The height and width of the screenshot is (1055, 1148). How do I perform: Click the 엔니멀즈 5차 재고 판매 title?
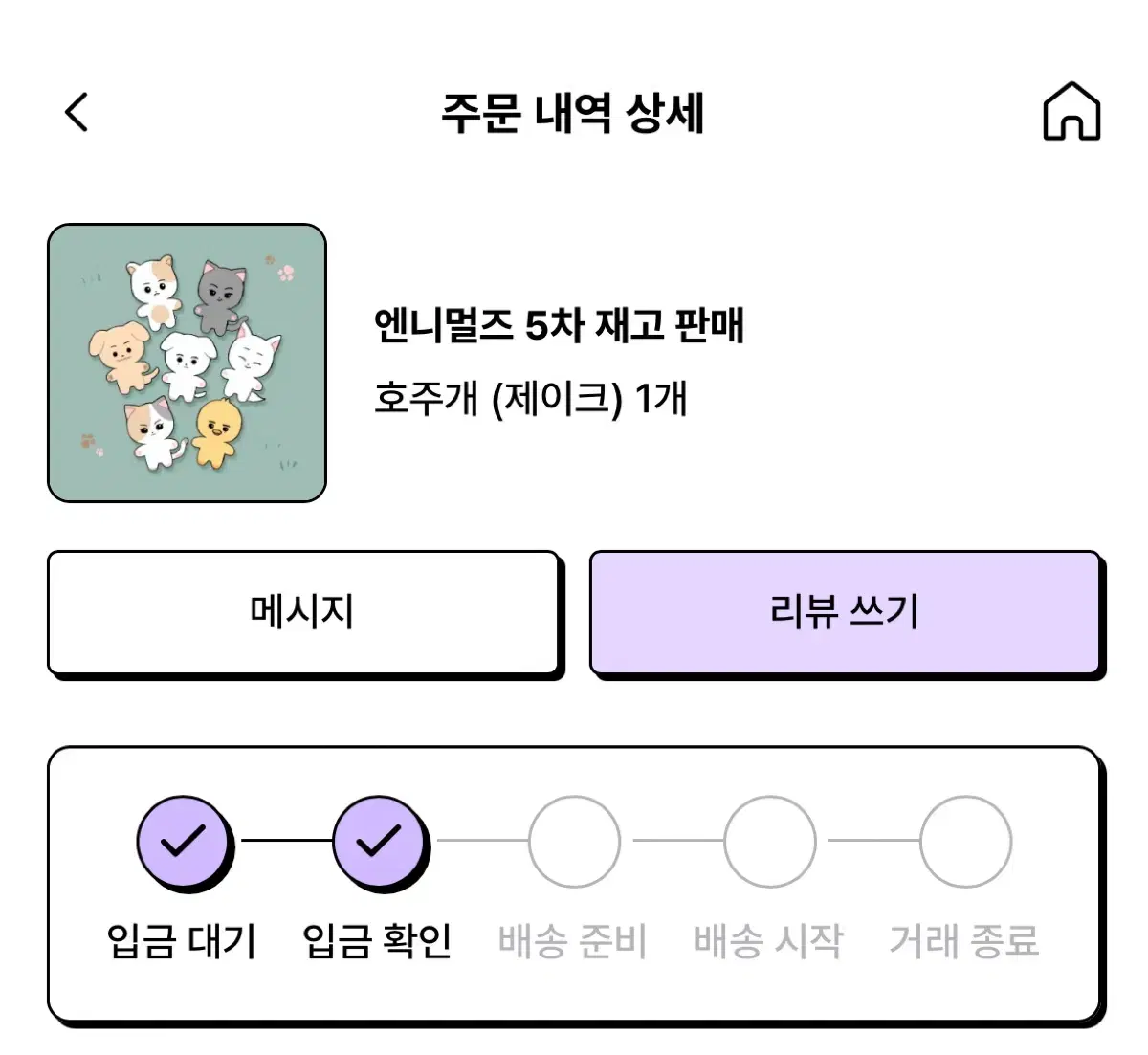559,325
